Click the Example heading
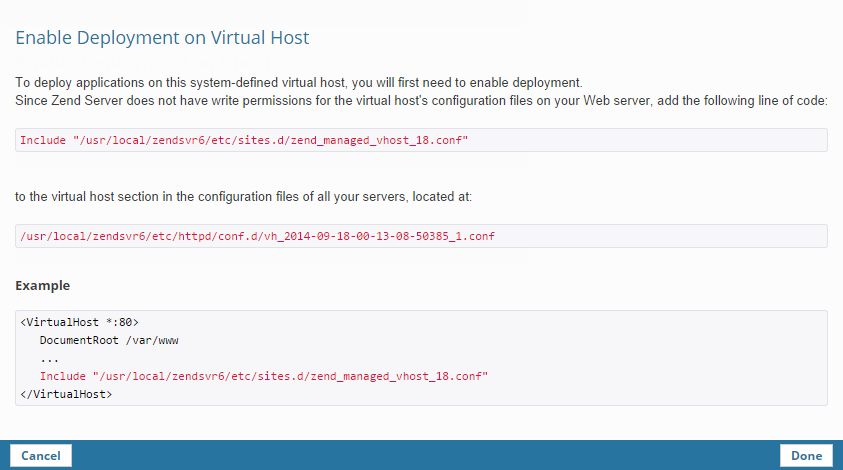Image resolution: width=843 pixels, height=470 pixels. 43,285
